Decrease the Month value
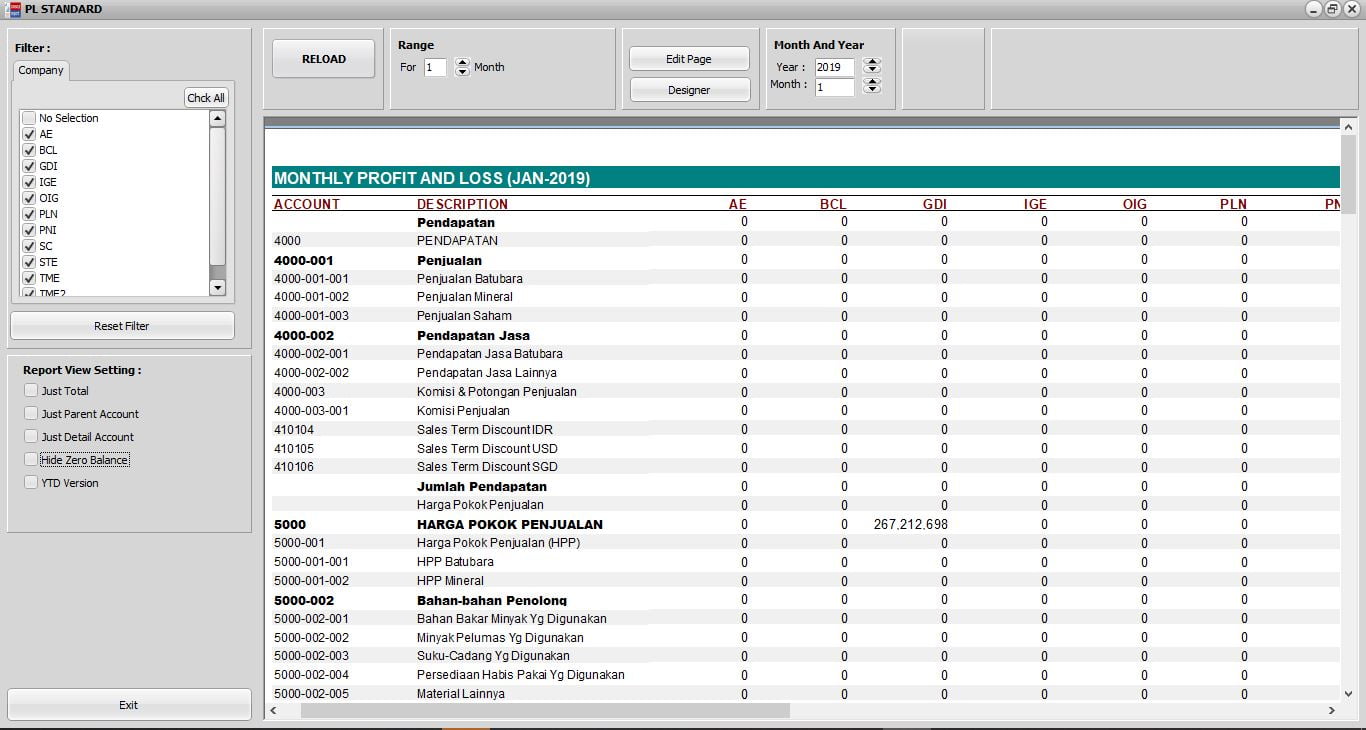Image resolution: width=1366 pixels, height=730 pixels. (872, 91)
